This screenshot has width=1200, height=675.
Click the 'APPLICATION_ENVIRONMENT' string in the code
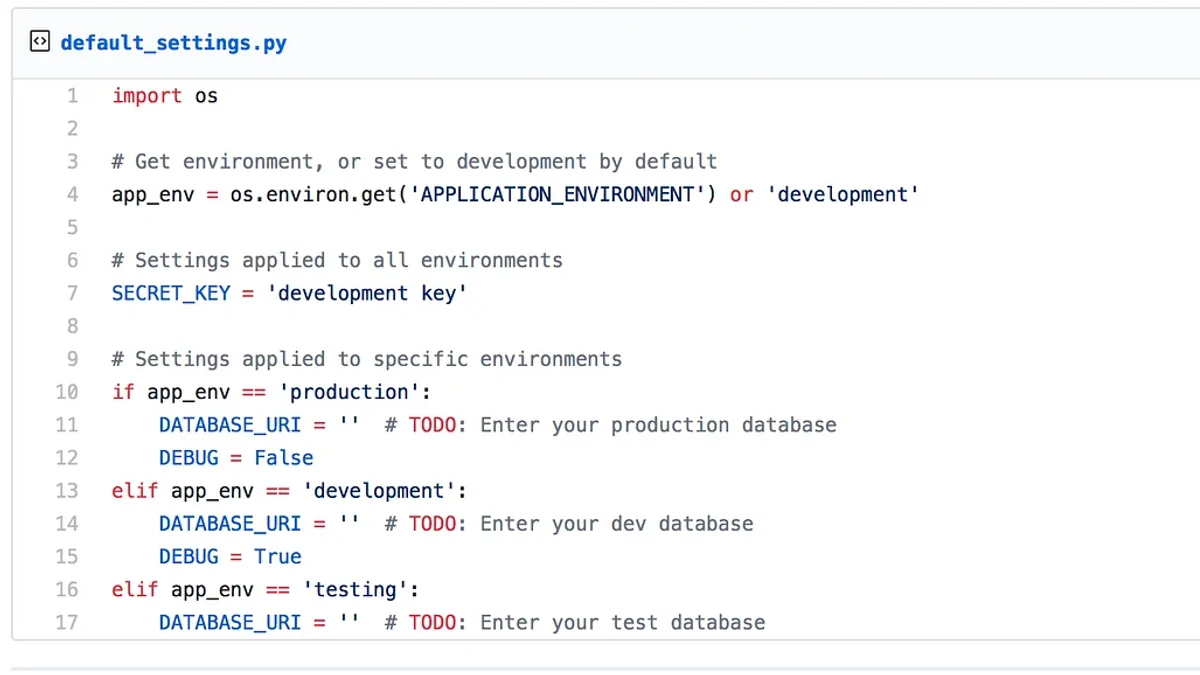point(557,195)
